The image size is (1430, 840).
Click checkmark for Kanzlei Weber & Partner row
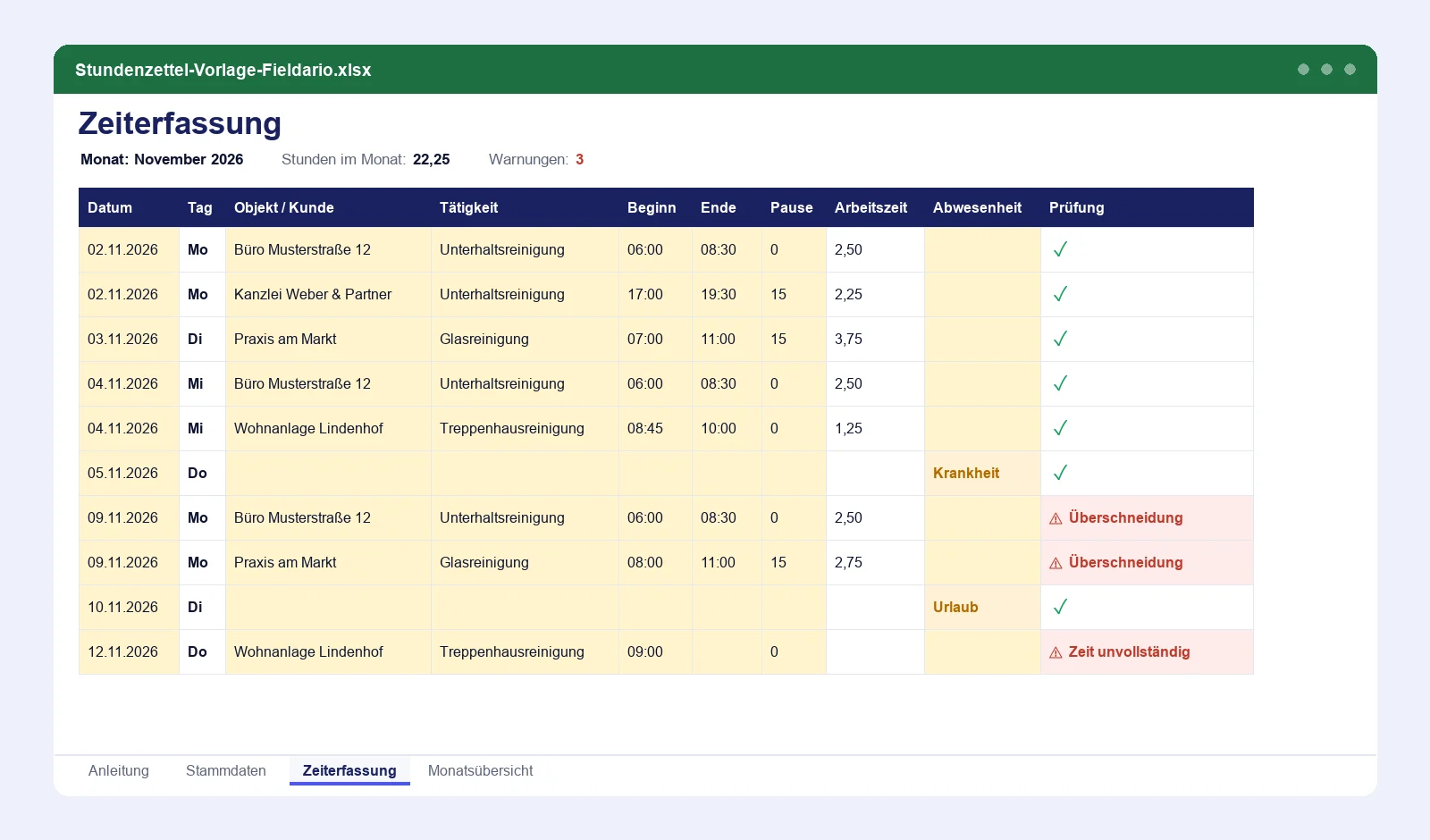(1060, 294)
